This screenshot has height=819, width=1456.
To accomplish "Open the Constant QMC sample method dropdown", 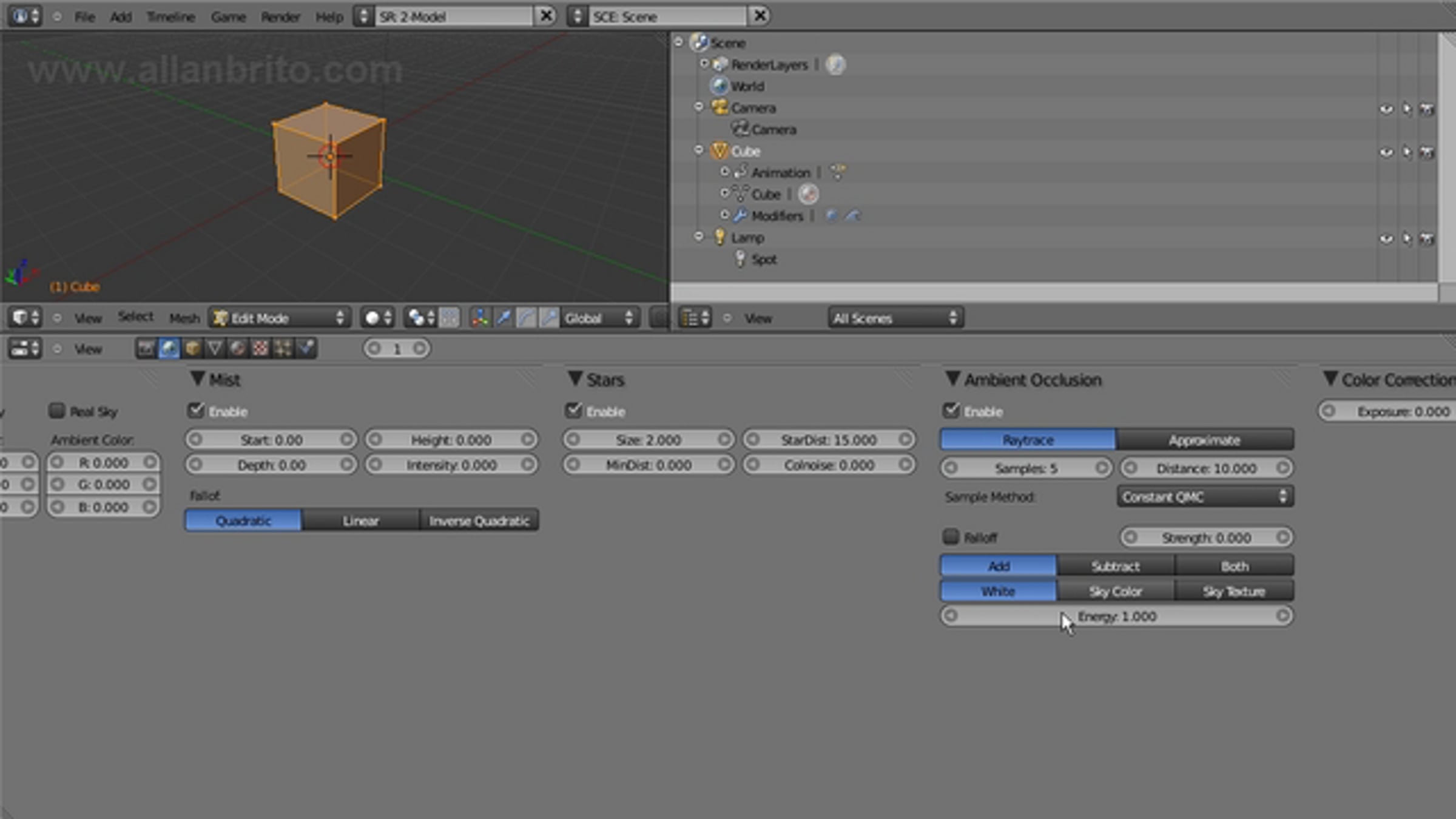I will tap(1205, 497).
